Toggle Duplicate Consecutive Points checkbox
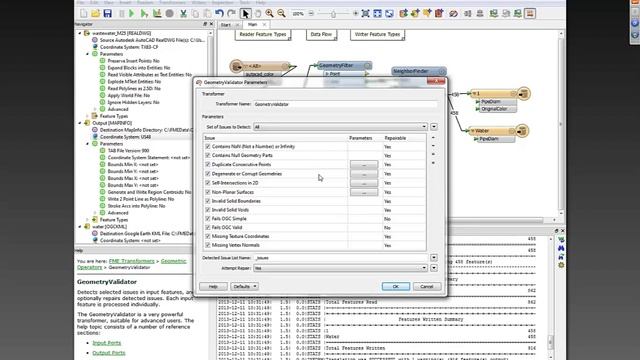This screenshot has width=640, height=360. [x=208, y=164]
